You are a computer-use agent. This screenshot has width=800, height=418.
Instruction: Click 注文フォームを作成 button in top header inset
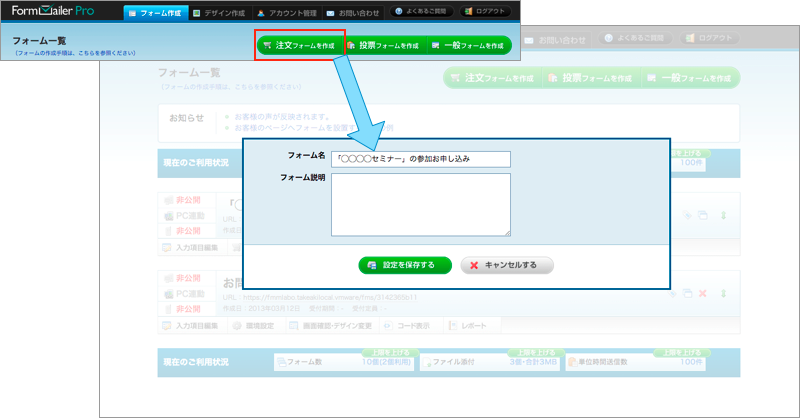(299, 45)
